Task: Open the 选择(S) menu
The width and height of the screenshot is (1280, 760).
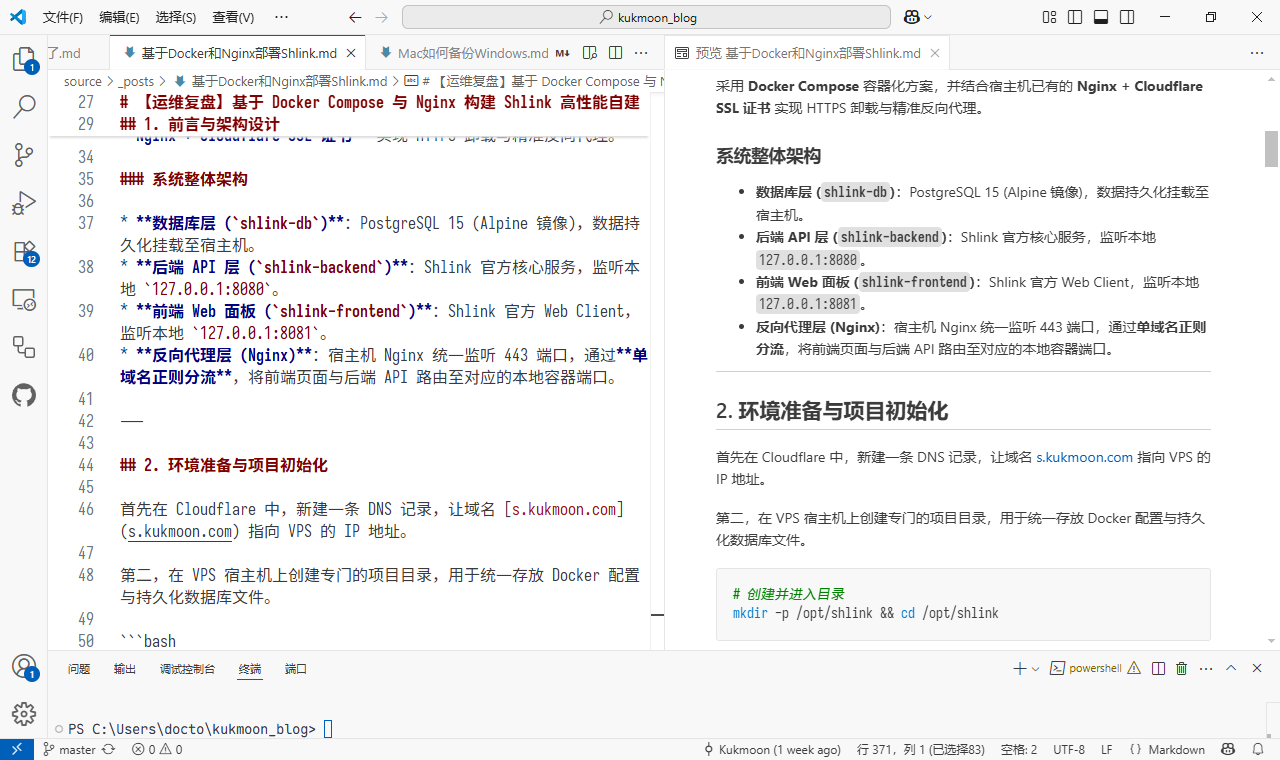Action: [x=176, y=17]
